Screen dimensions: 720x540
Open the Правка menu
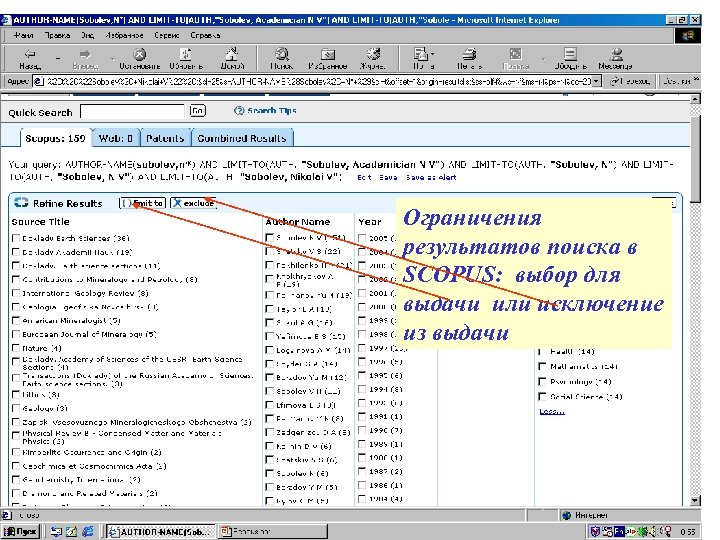(57, 35)
